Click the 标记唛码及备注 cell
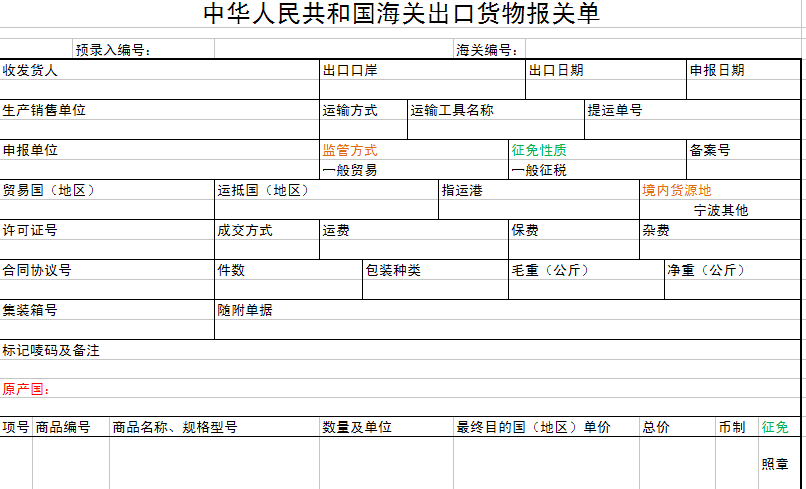The height and width of the screenshot is (489, 806). click(400, 350)
